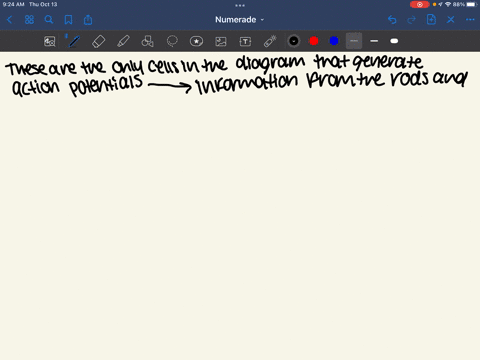Open the search tool
The width and height of the screenshot is (480, 360).
(49, 20)
